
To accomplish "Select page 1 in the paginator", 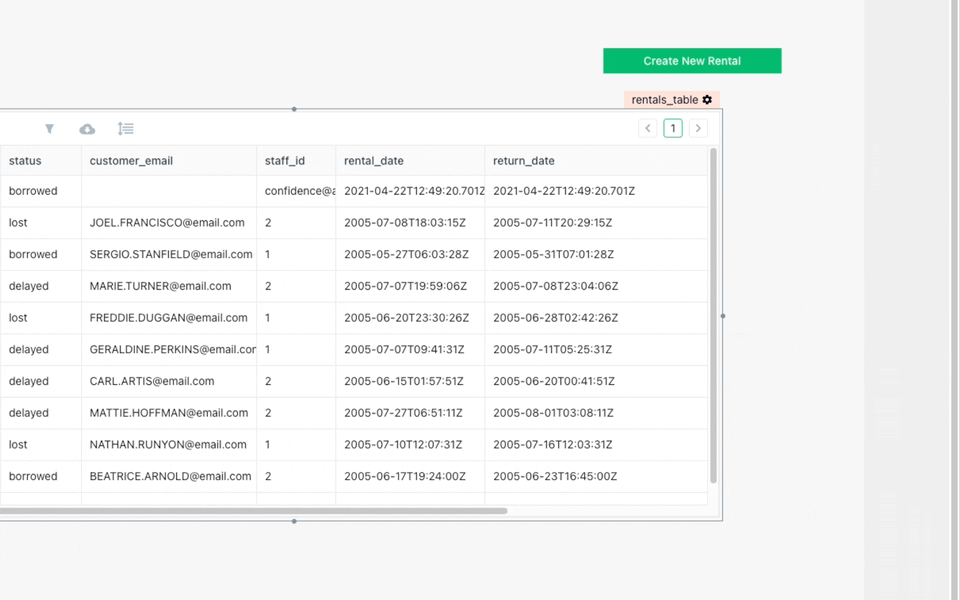I will [672, 128].
